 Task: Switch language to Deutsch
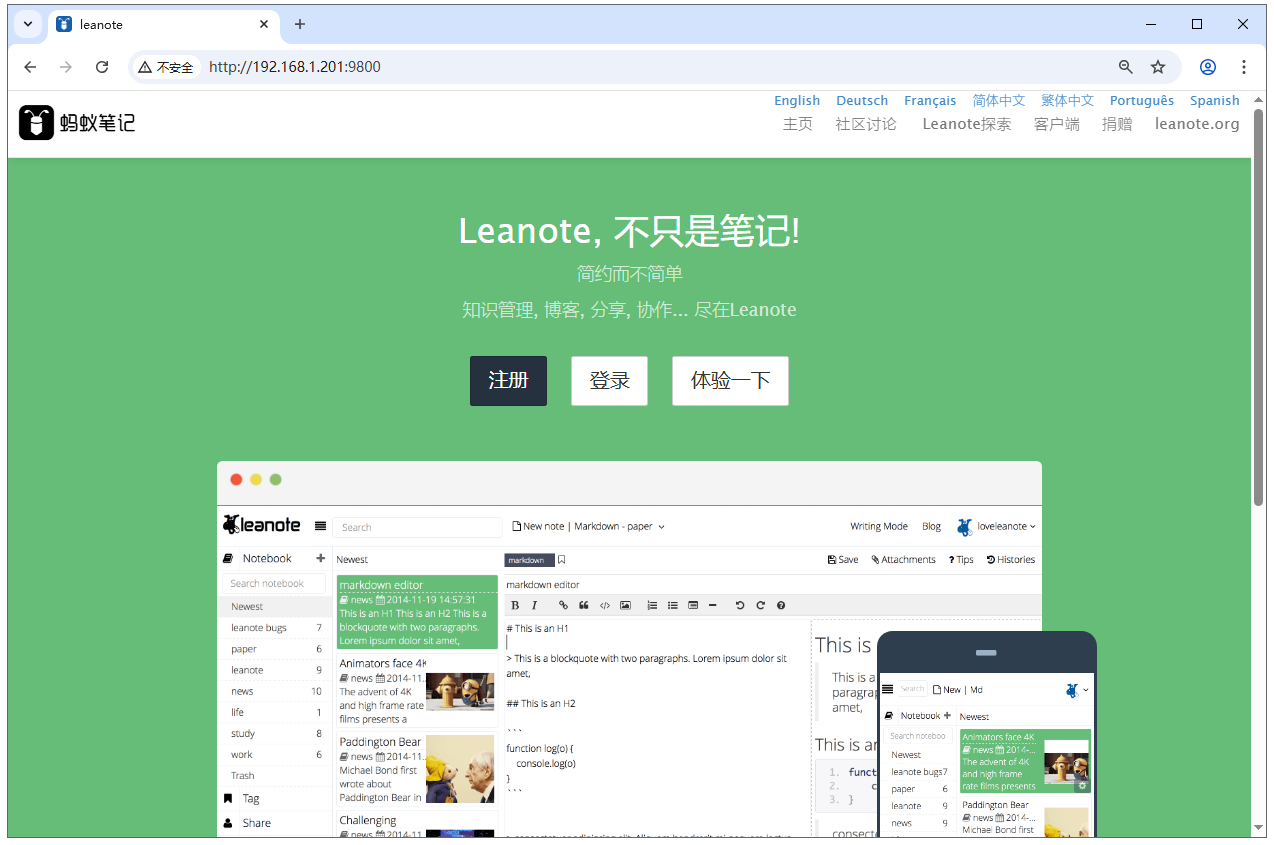tap(862, 100)
